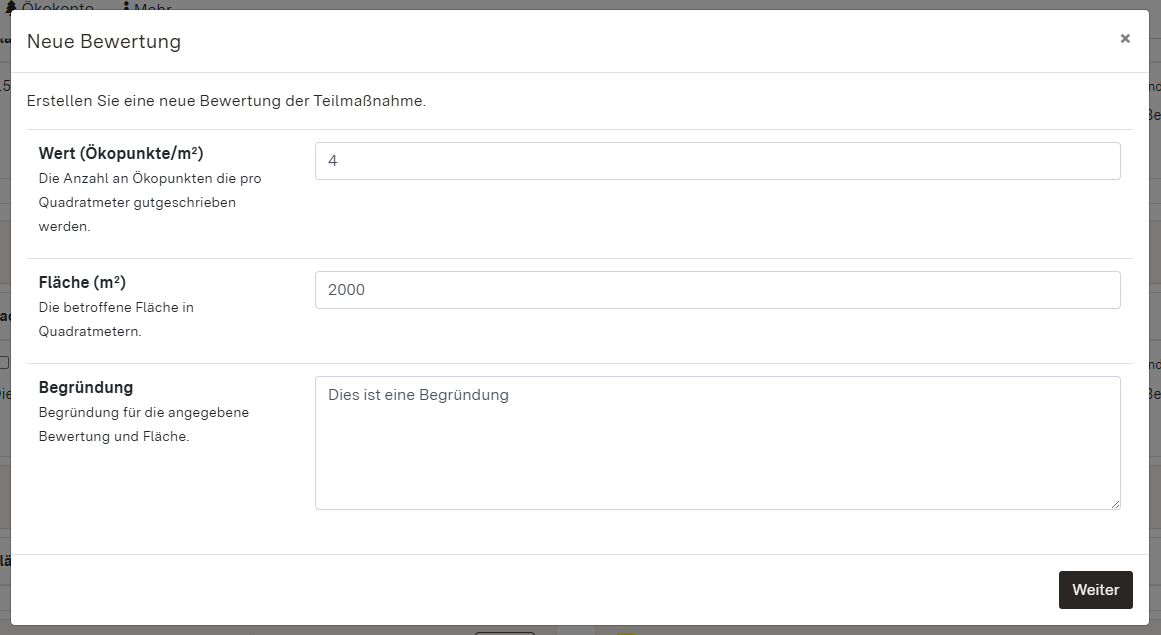
Task: Grab the Begründung textarea resize handle
Action: click(1115, 504)
